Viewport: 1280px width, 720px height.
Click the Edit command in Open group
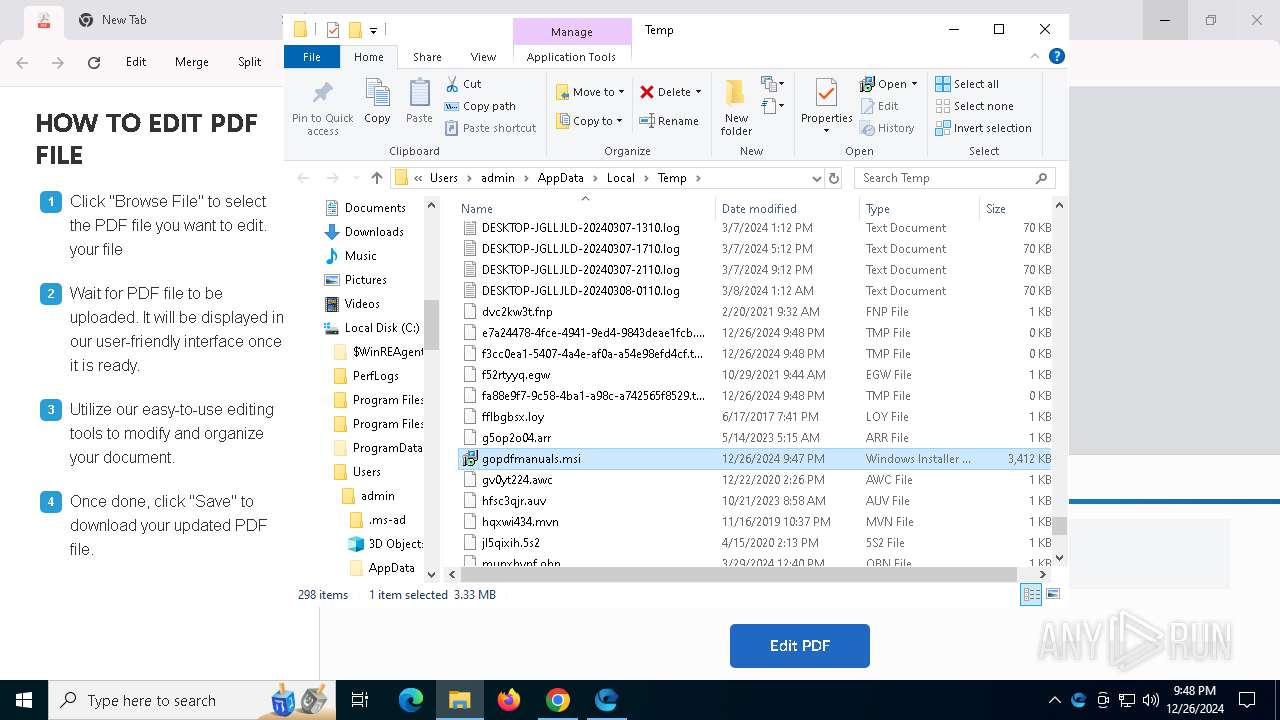point(879,106)
